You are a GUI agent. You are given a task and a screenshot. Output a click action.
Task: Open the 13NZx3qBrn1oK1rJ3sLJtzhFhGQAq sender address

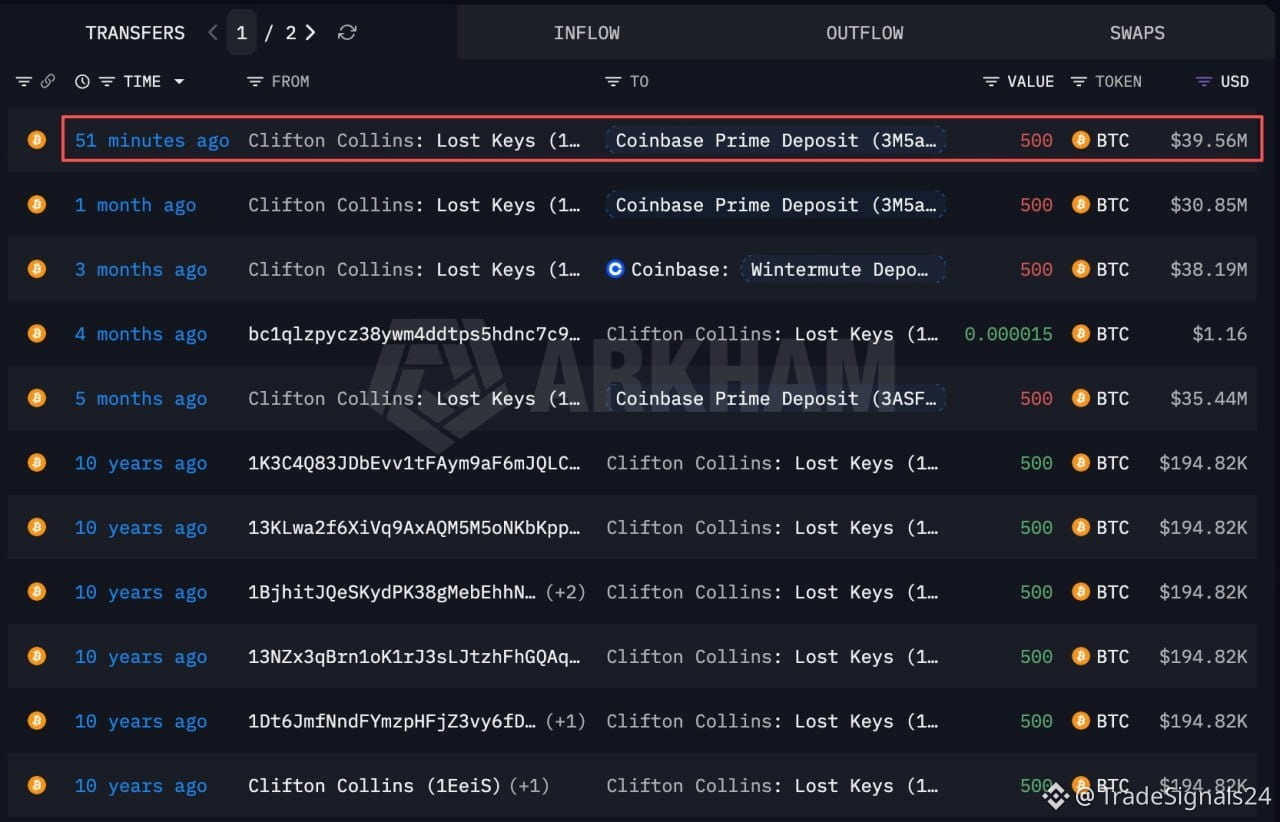tap(415, 657)
